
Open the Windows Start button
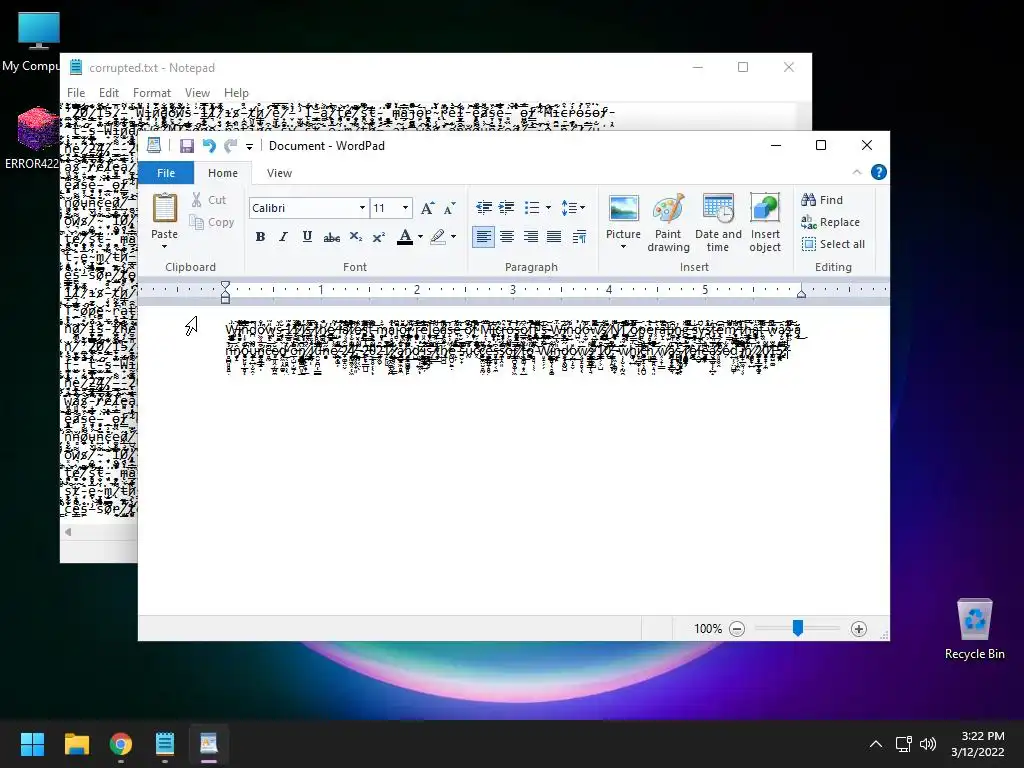(x=32, y=744)
